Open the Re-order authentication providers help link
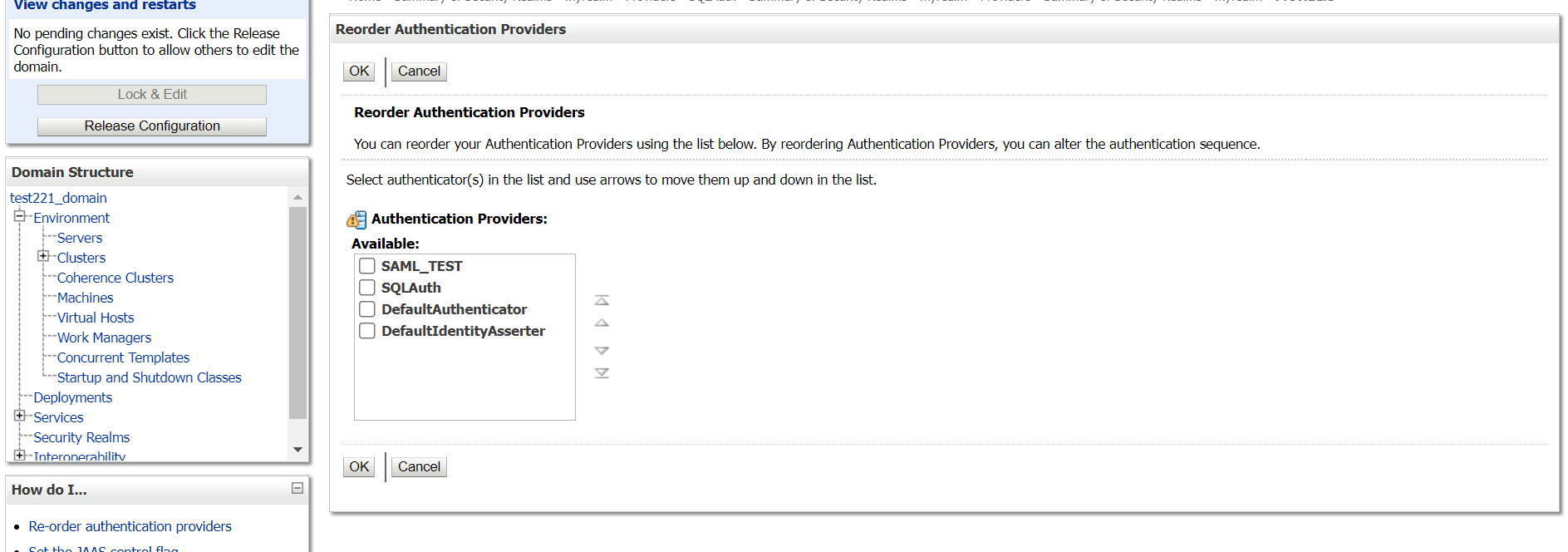 (130, 525)
